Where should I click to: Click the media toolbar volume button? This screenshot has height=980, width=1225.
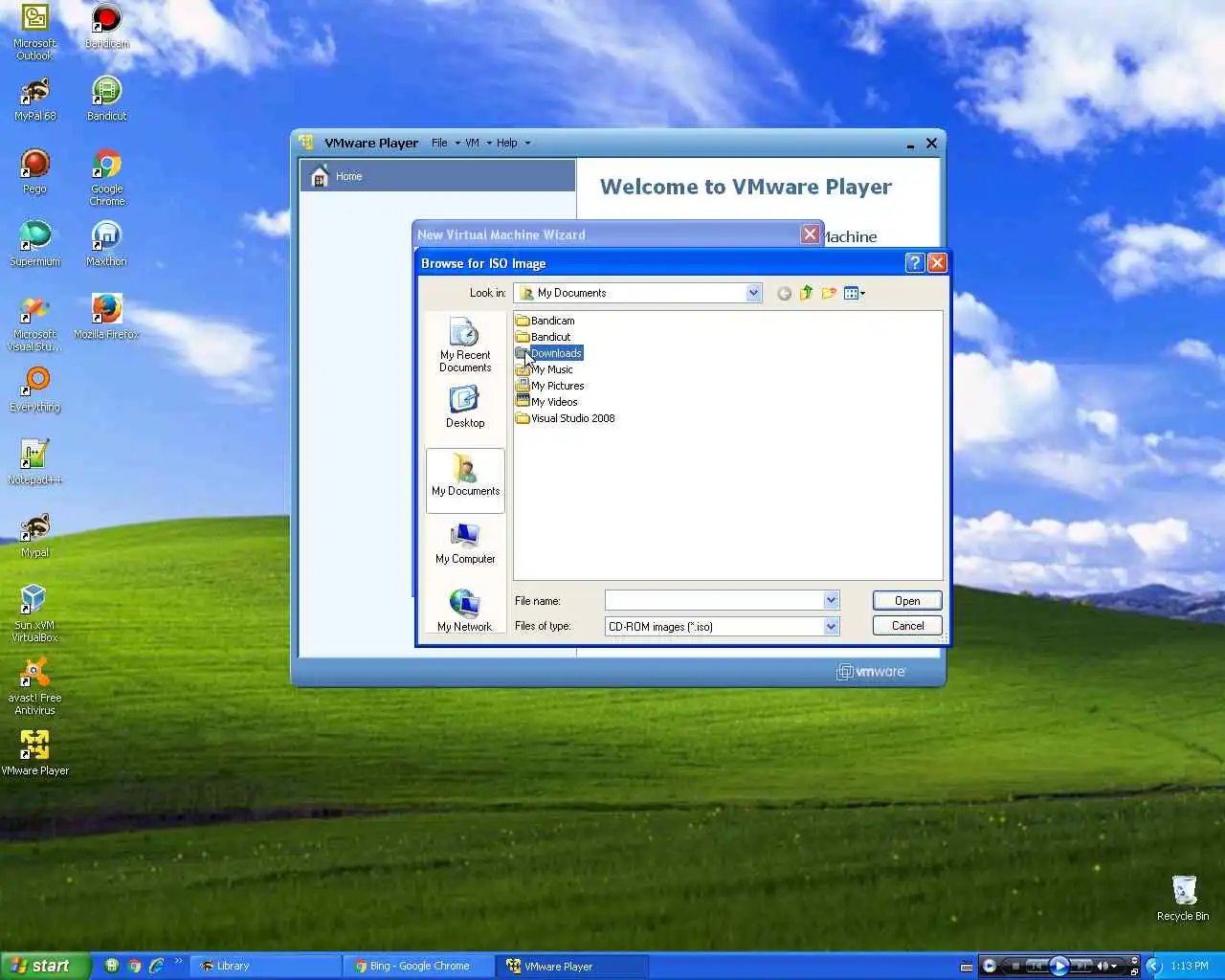1102,966
